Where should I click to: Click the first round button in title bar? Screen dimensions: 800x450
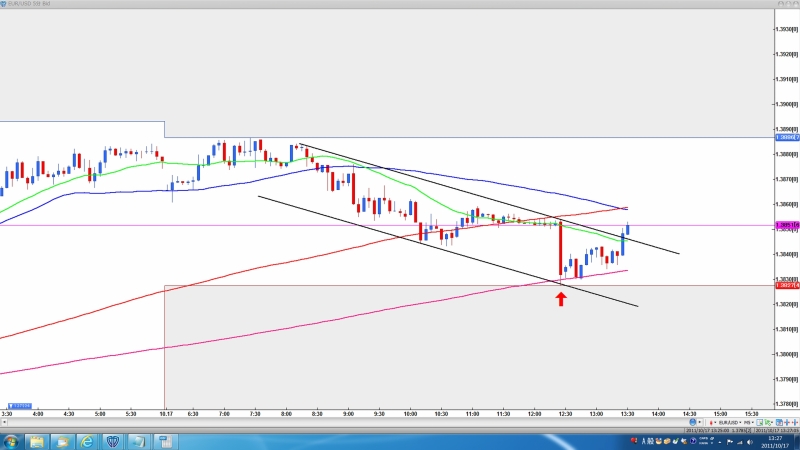coord(781,4)
